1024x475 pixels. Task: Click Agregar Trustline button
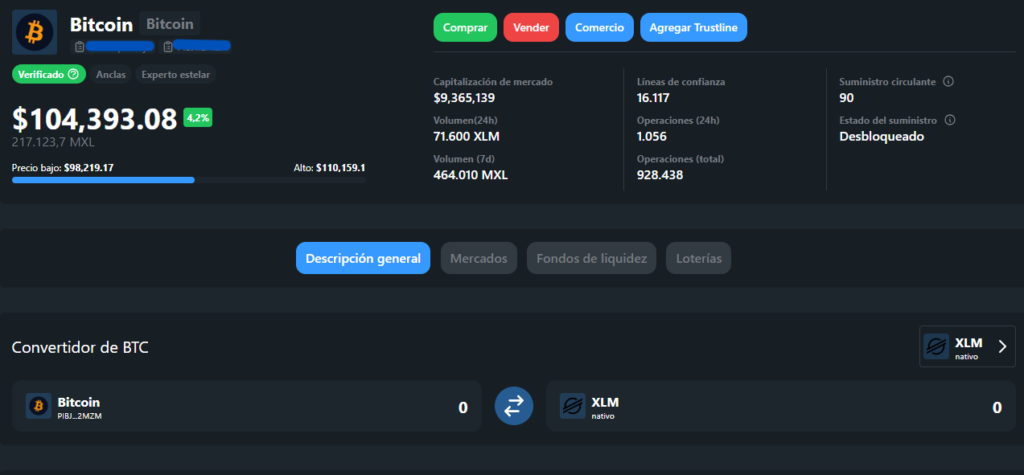(694, 27)
